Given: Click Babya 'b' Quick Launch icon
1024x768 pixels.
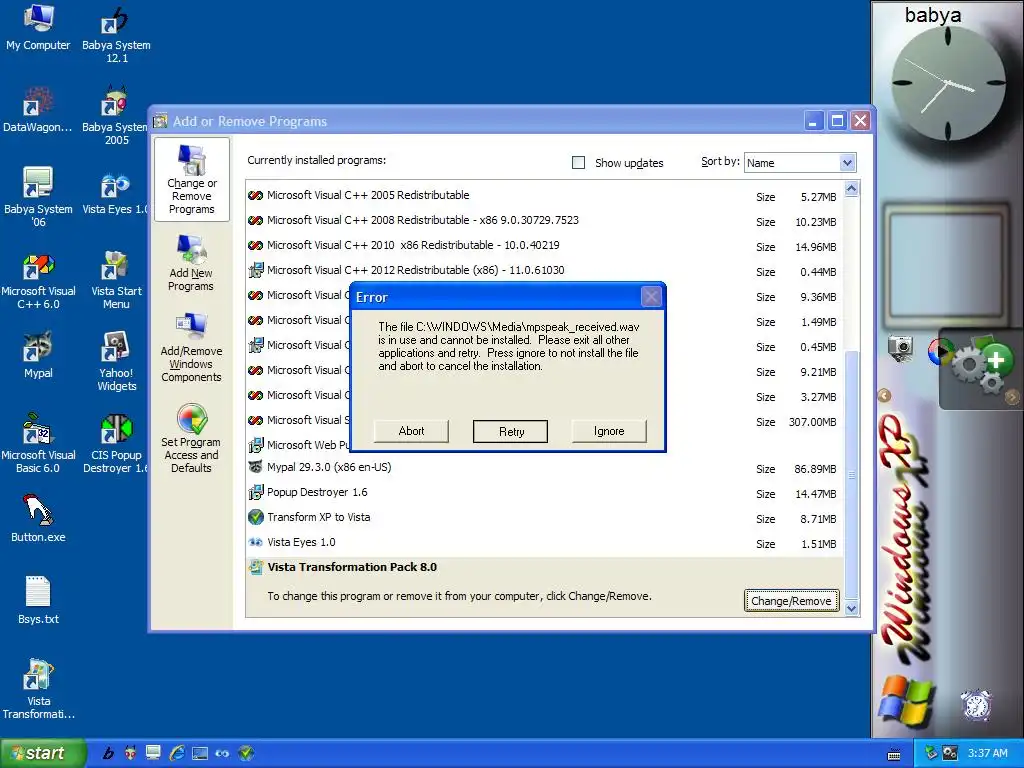Looking at the screenshot, I should click(x=108, y=753).
